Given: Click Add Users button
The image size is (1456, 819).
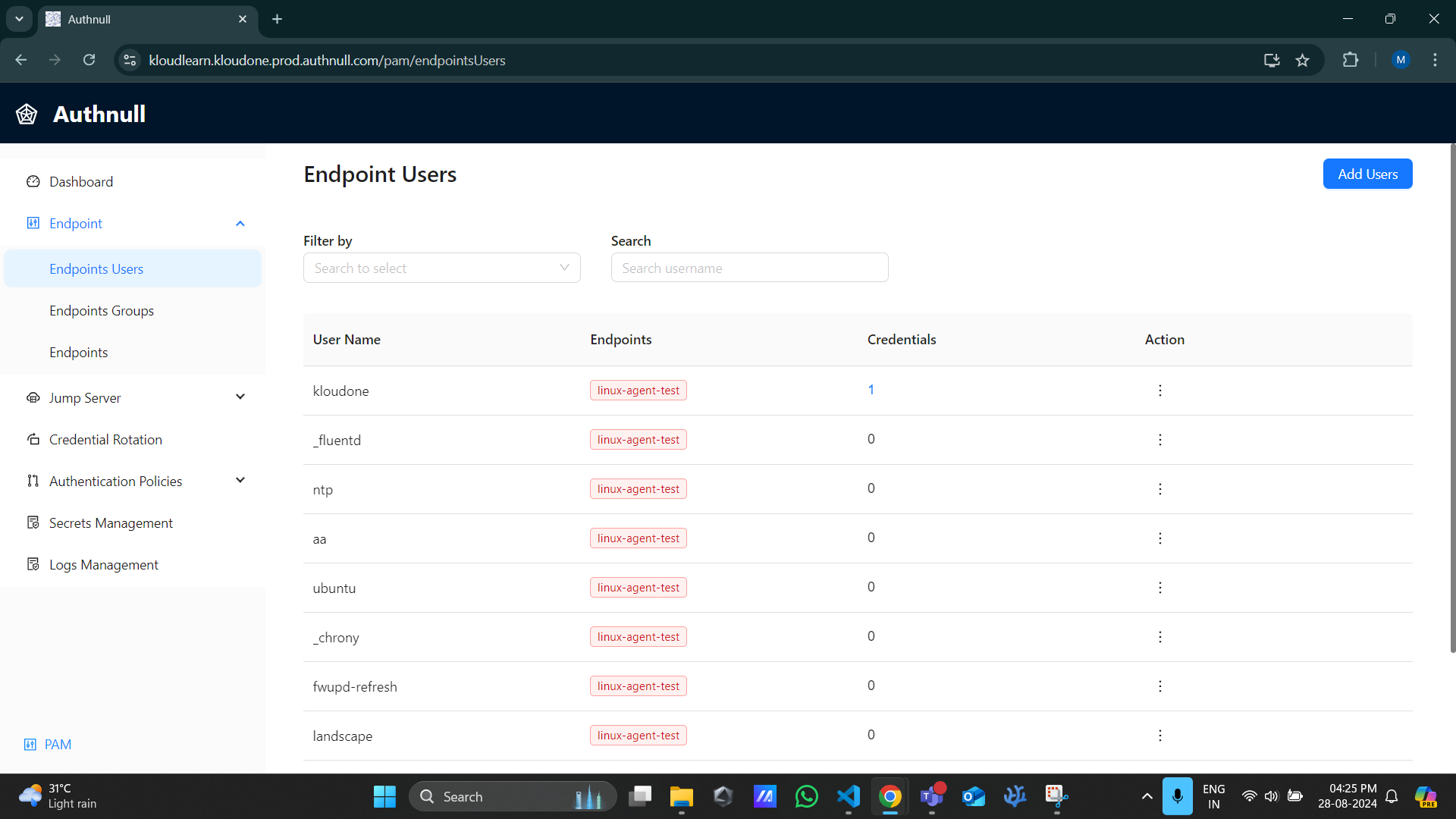Looking at the screenshot, I should coord(1368,174).
